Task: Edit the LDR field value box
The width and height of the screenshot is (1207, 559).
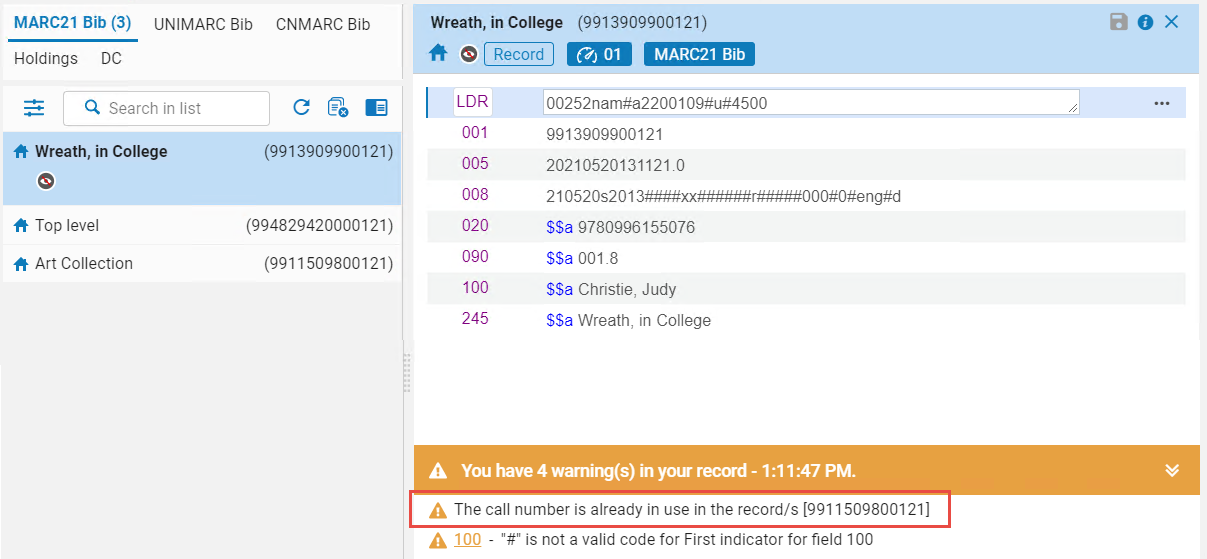Action: pyautogui.click(x=811, y=102)
